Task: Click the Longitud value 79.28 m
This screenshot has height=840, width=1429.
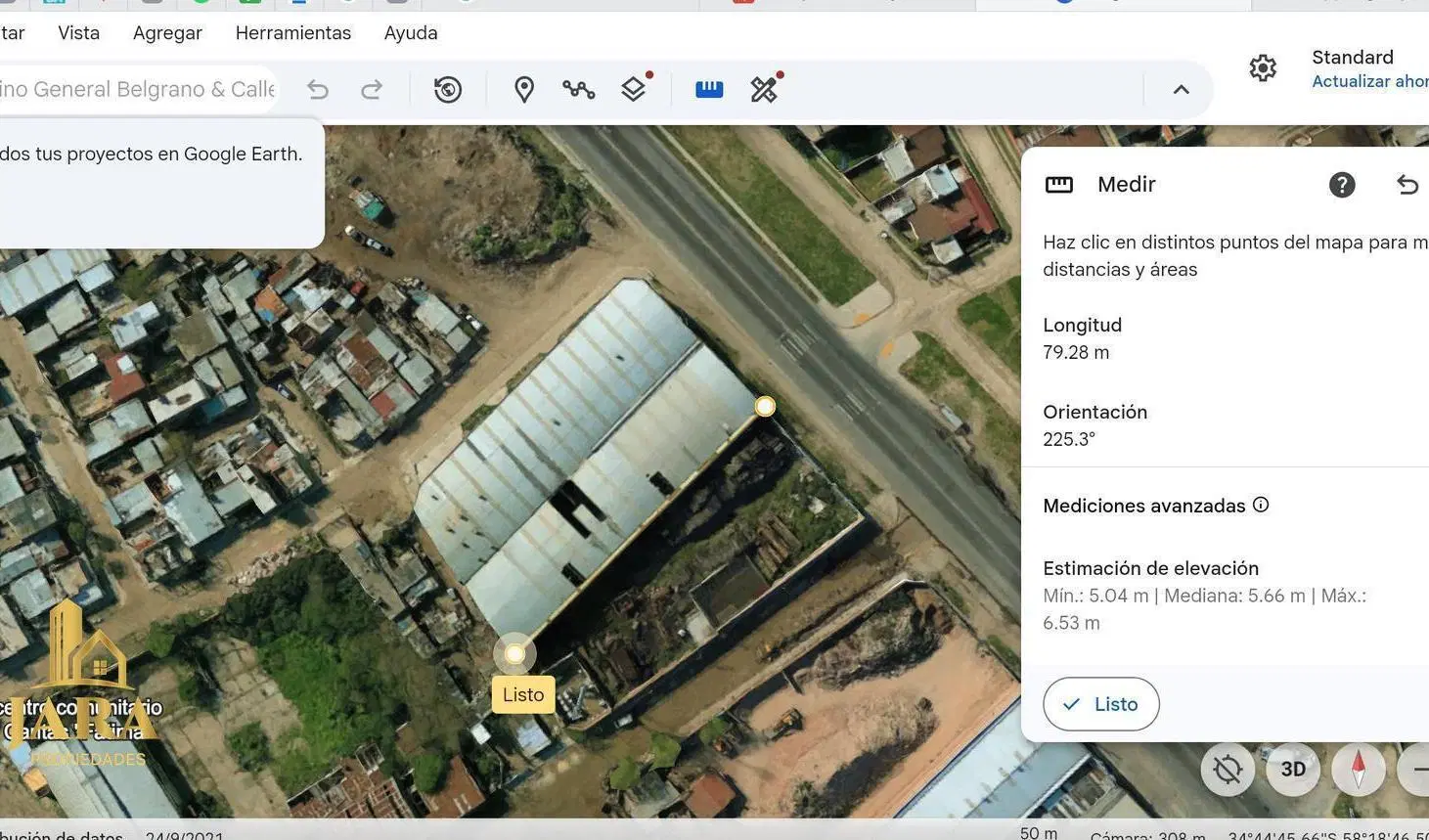Action: pos(1076,353)
